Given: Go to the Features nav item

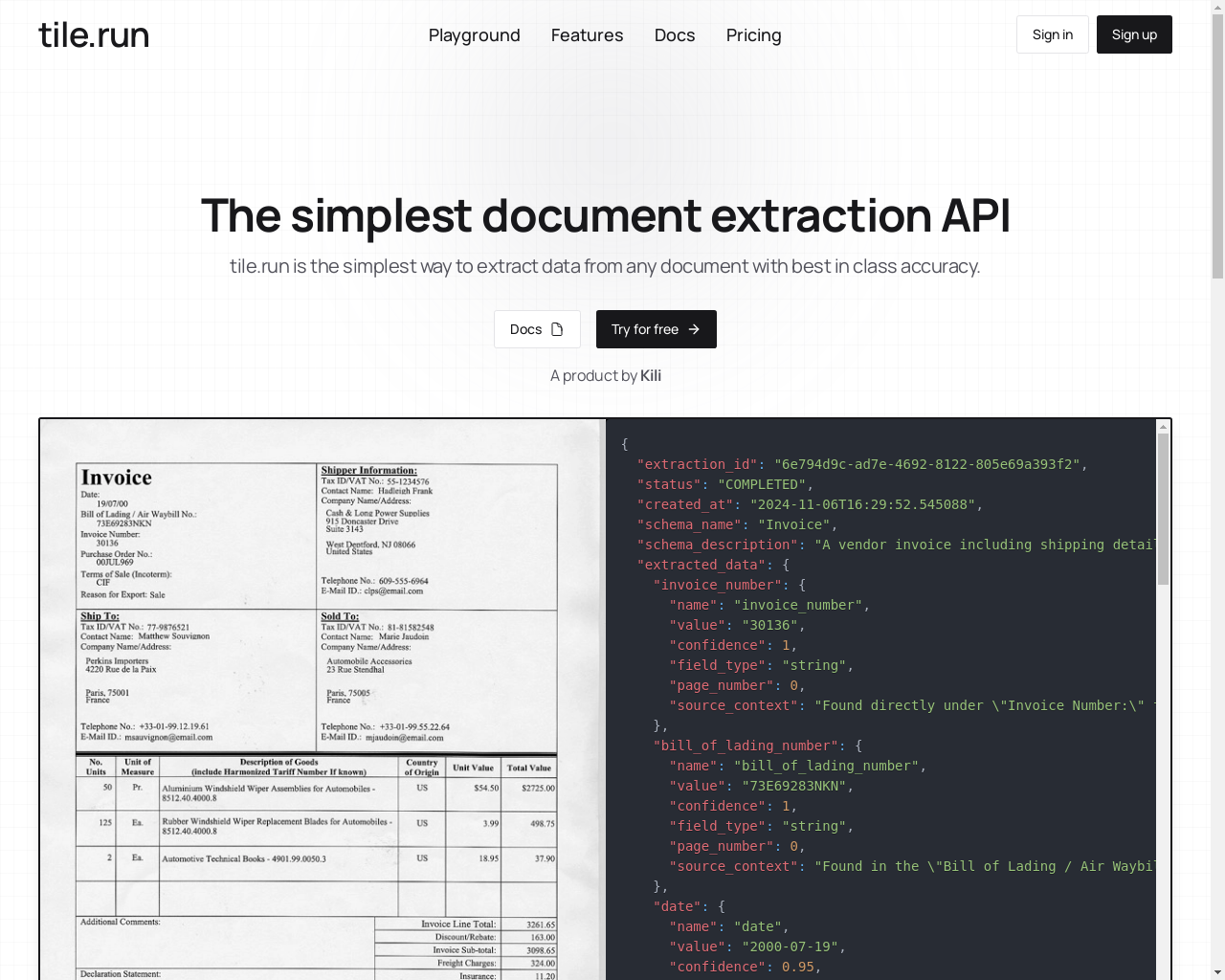Looking at the screenshot, I should (x=587, y=34).
